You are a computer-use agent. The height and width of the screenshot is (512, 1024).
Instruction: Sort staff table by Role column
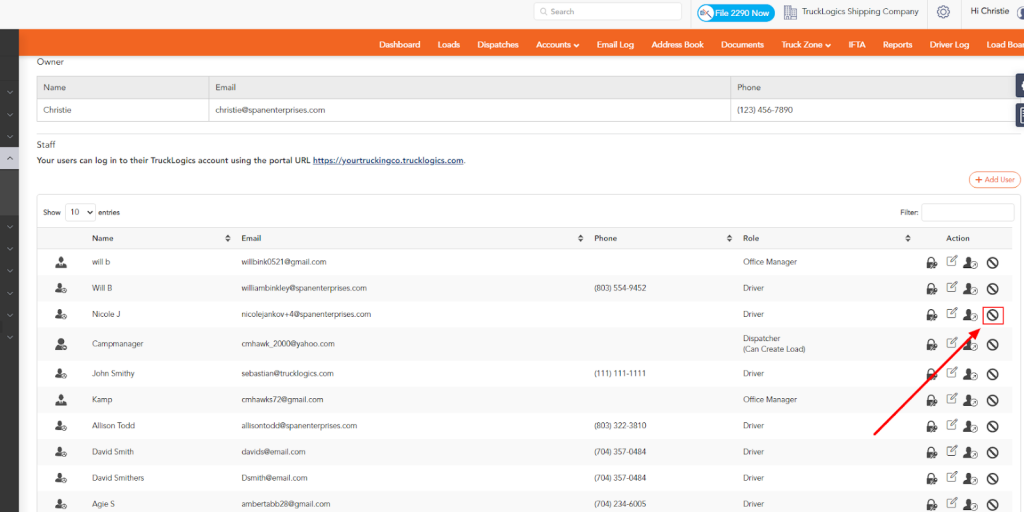click(x=908, y=238)
